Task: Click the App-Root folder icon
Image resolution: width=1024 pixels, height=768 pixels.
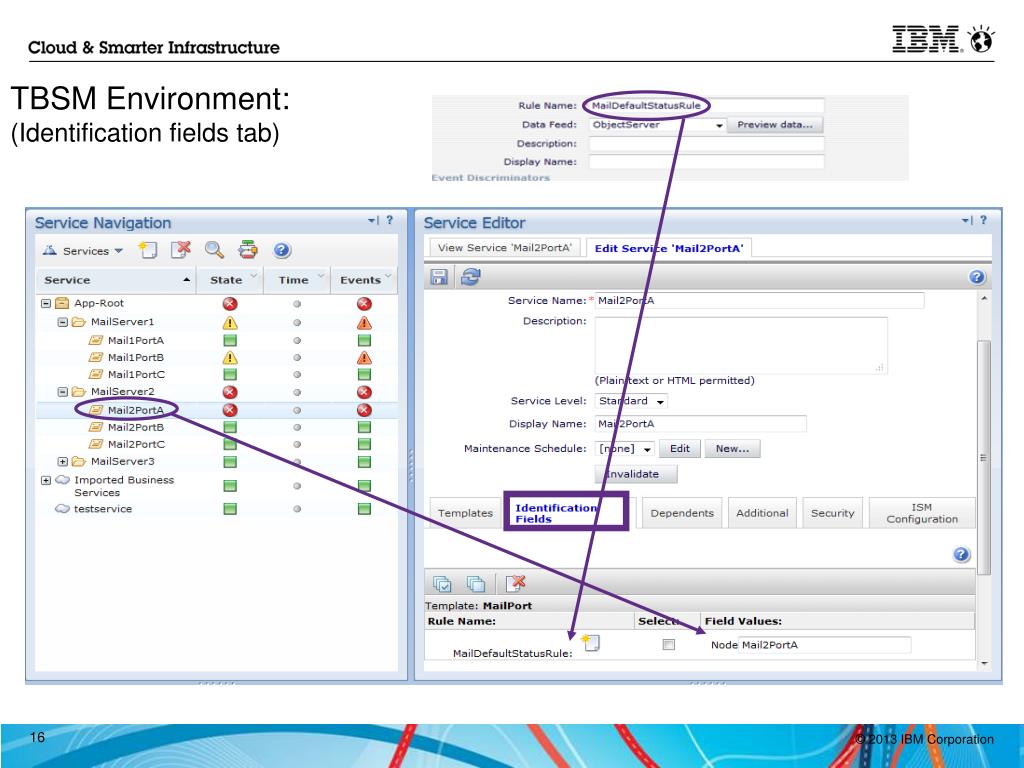Action: click(x=62, y=303)
